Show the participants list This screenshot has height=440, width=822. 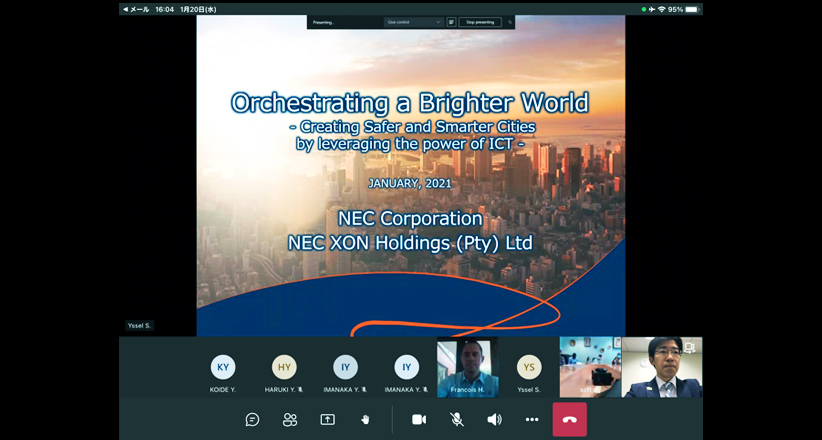point(290,420)
